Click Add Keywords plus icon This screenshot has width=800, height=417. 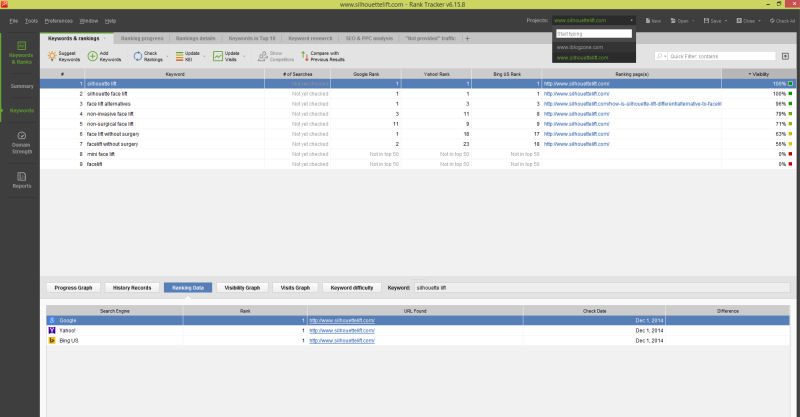(x=92, y=56)
